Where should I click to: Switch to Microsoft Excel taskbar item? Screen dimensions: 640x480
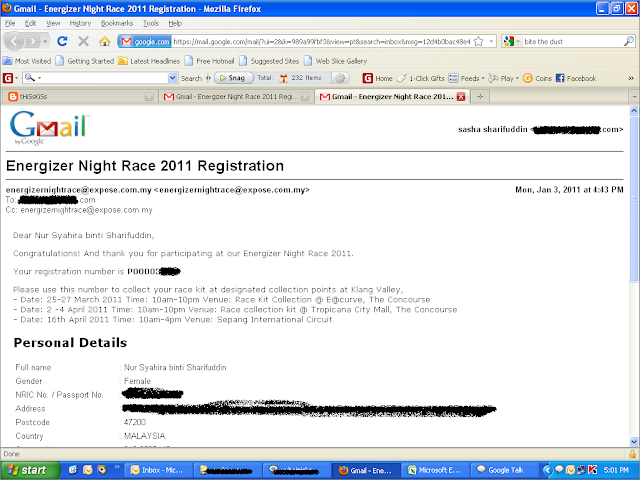point(434,470)
